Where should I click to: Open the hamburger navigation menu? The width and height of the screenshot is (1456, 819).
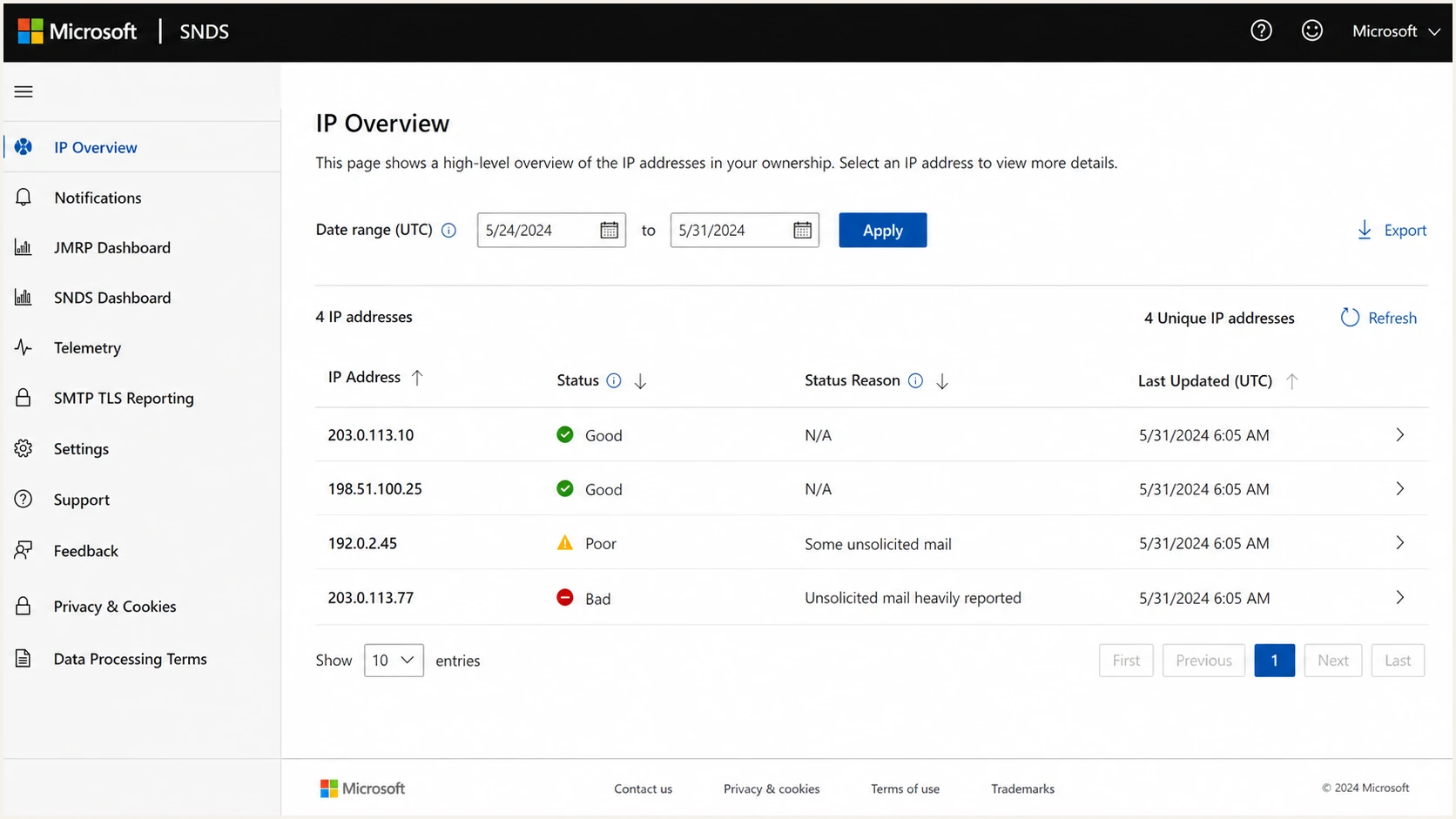[x=24, y=91]
